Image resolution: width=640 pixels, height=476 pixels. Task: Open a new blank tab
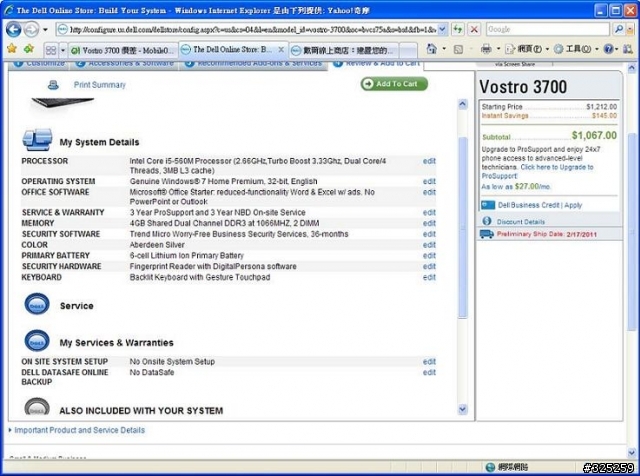(x=409, y=50)
